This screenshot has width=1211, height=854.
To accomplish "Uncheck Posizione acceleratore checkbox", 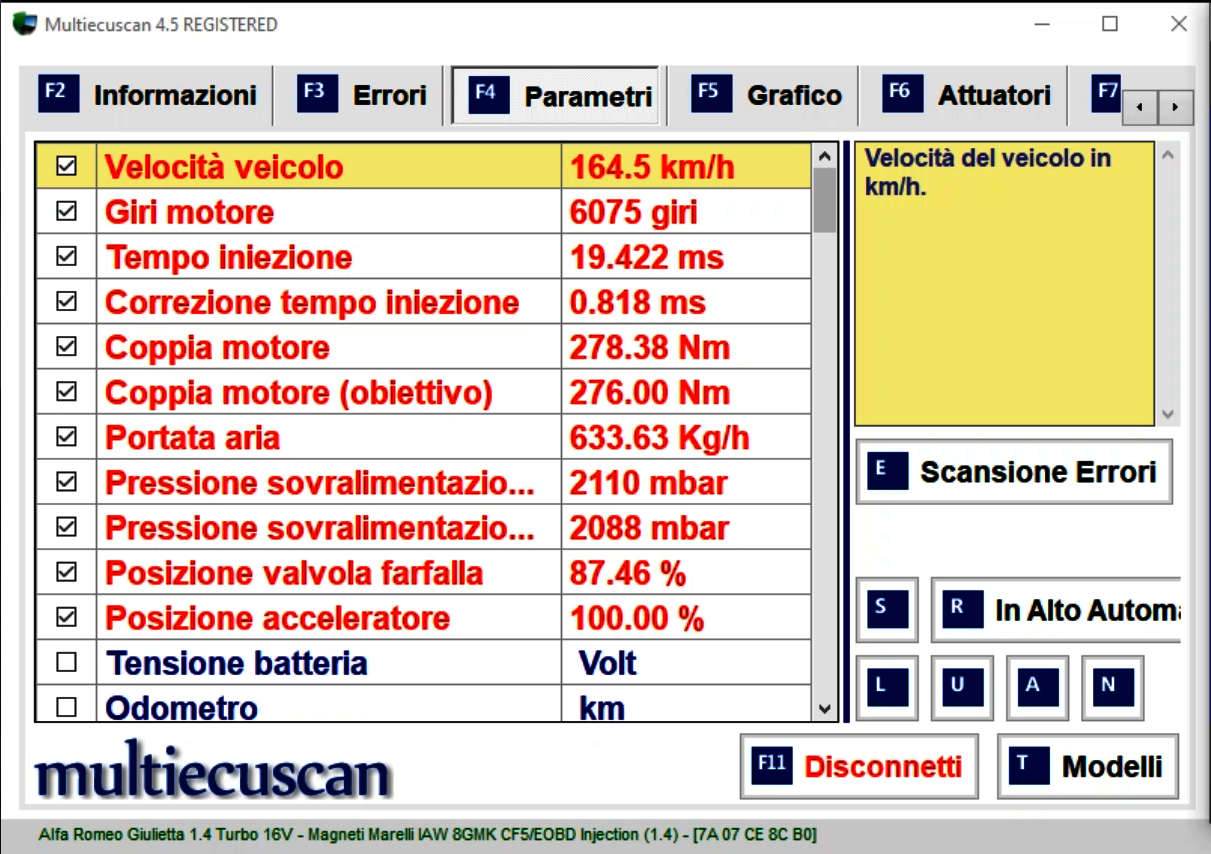I will coord(66,617).
